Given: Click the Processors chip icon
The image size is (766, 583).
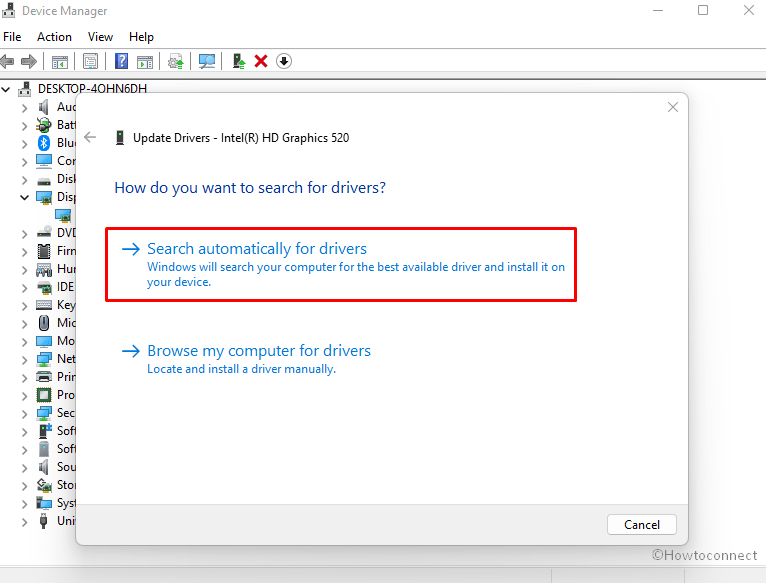Looking at the screenshot, I should 44,395.
